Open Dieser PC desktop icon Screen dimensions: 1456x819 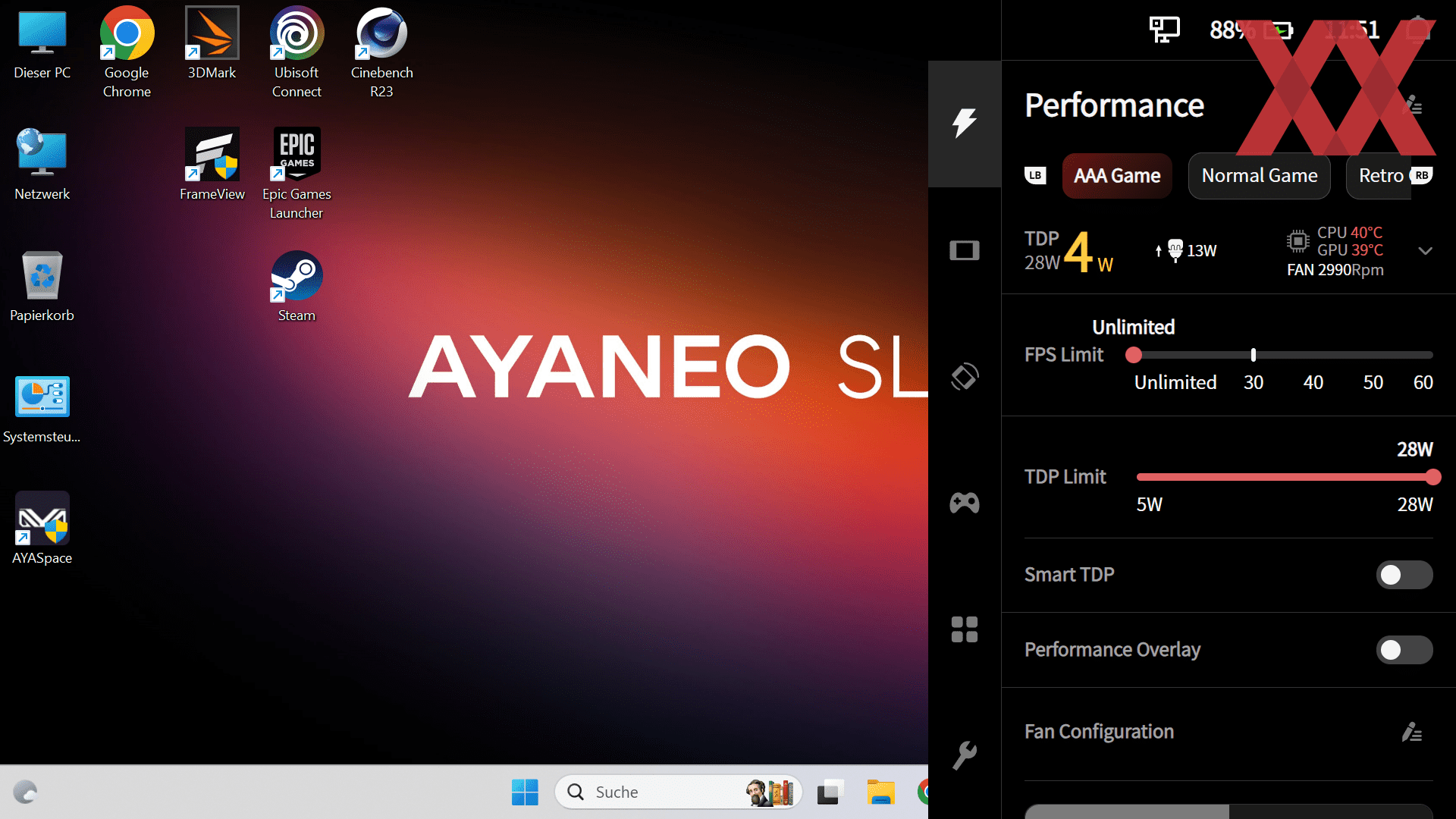[42, 44]
